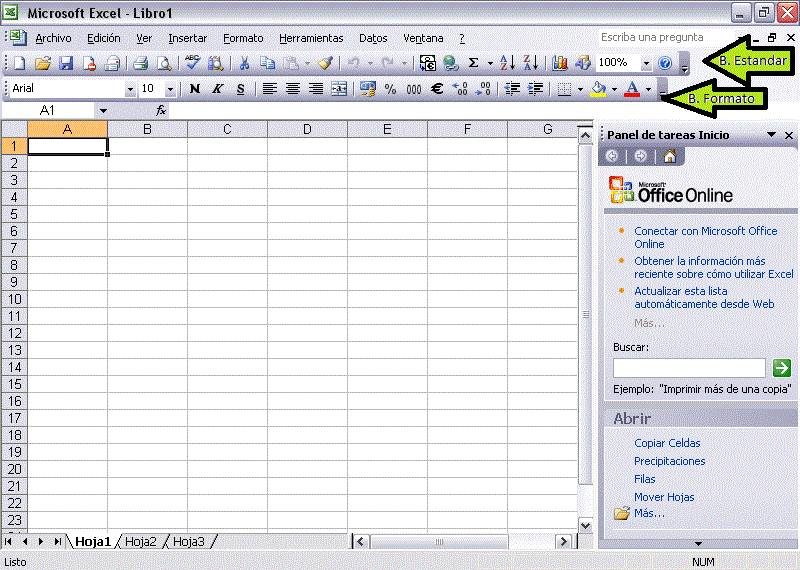Image resolution: width=800 pixels, height=570 pixels.
Task: Click the New workbook icon
Action: click(x=19, y=63)
